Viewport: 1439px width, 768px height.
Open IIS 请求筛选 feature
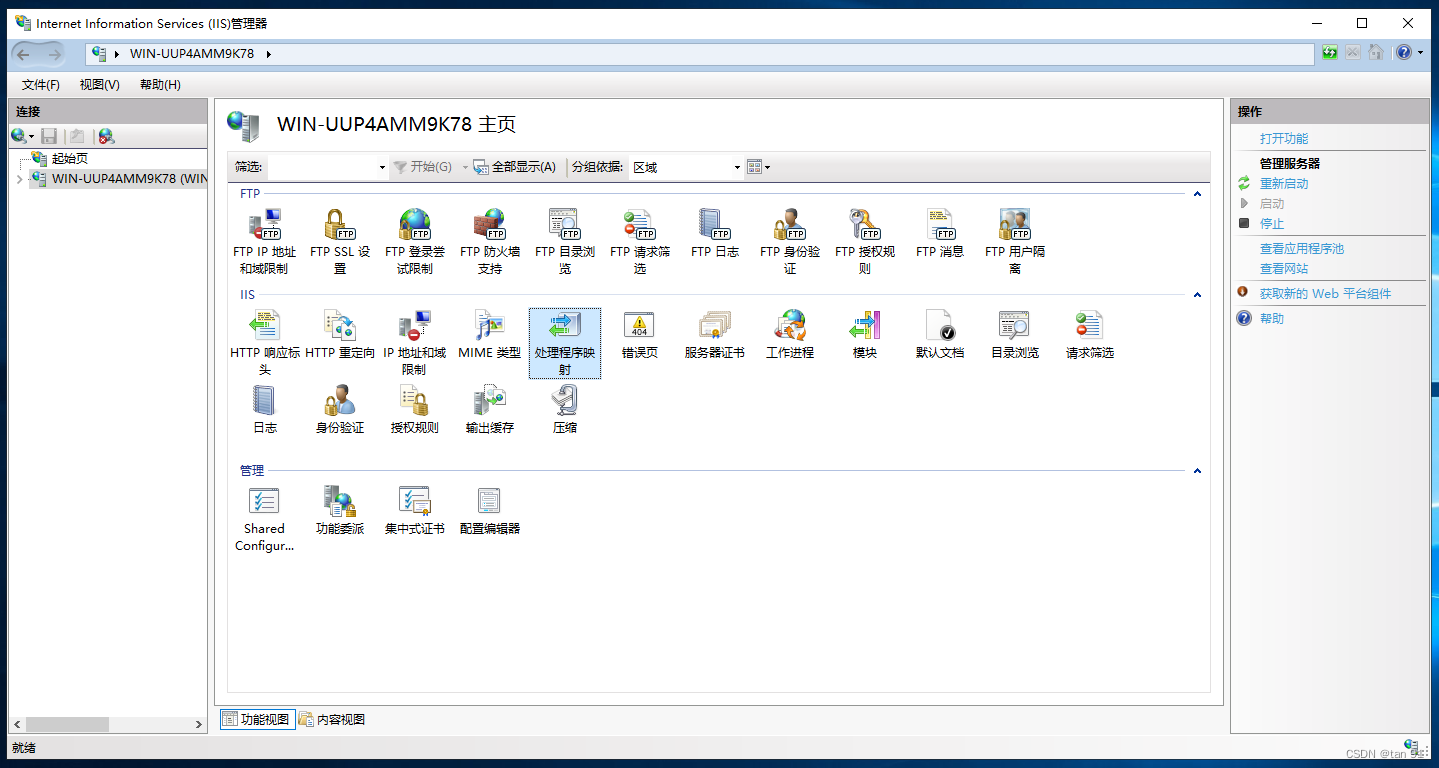point(1090,334)
